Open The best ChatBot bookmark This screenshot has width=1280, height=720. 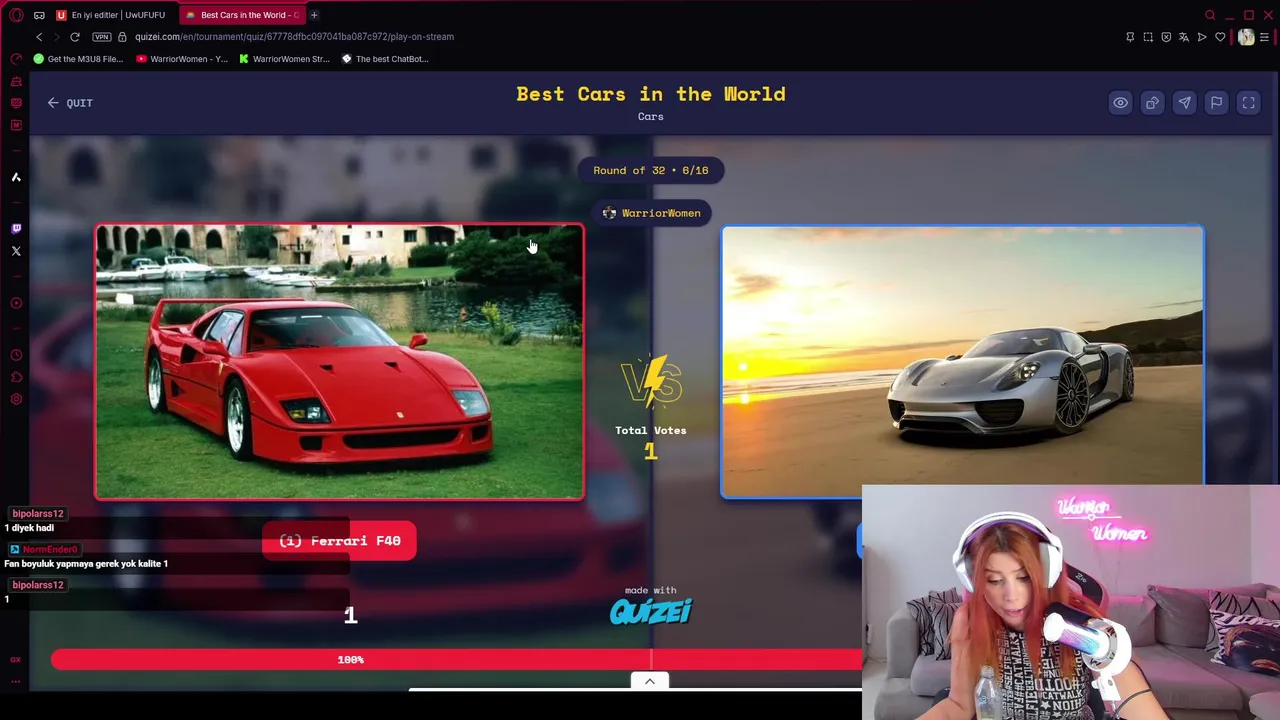coord(385,59)
